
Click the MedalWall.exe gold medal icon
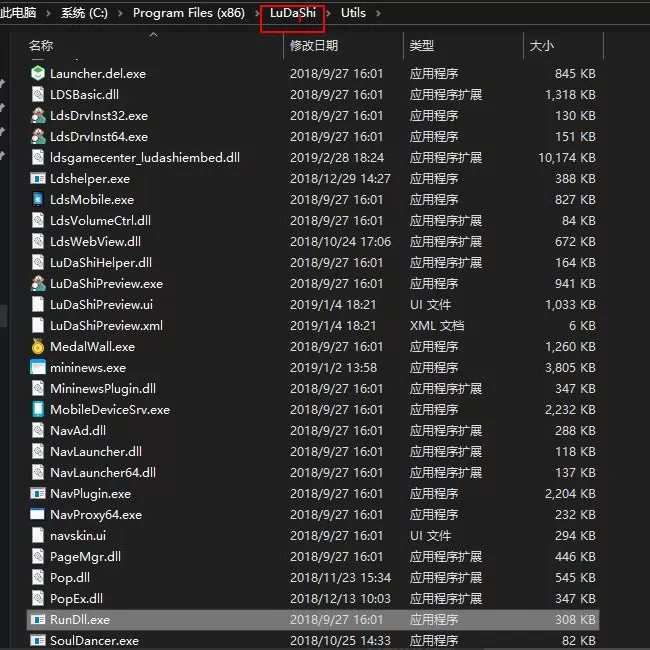point(38,346)
